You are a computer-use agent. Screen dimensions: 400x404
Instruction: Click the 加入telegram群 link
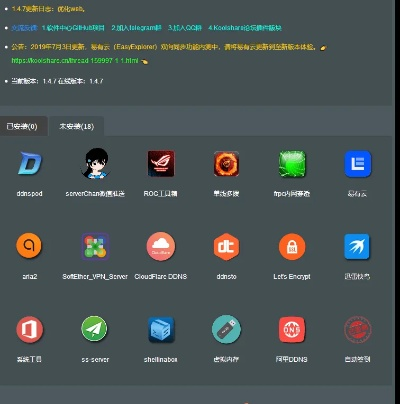click(136, 28)
